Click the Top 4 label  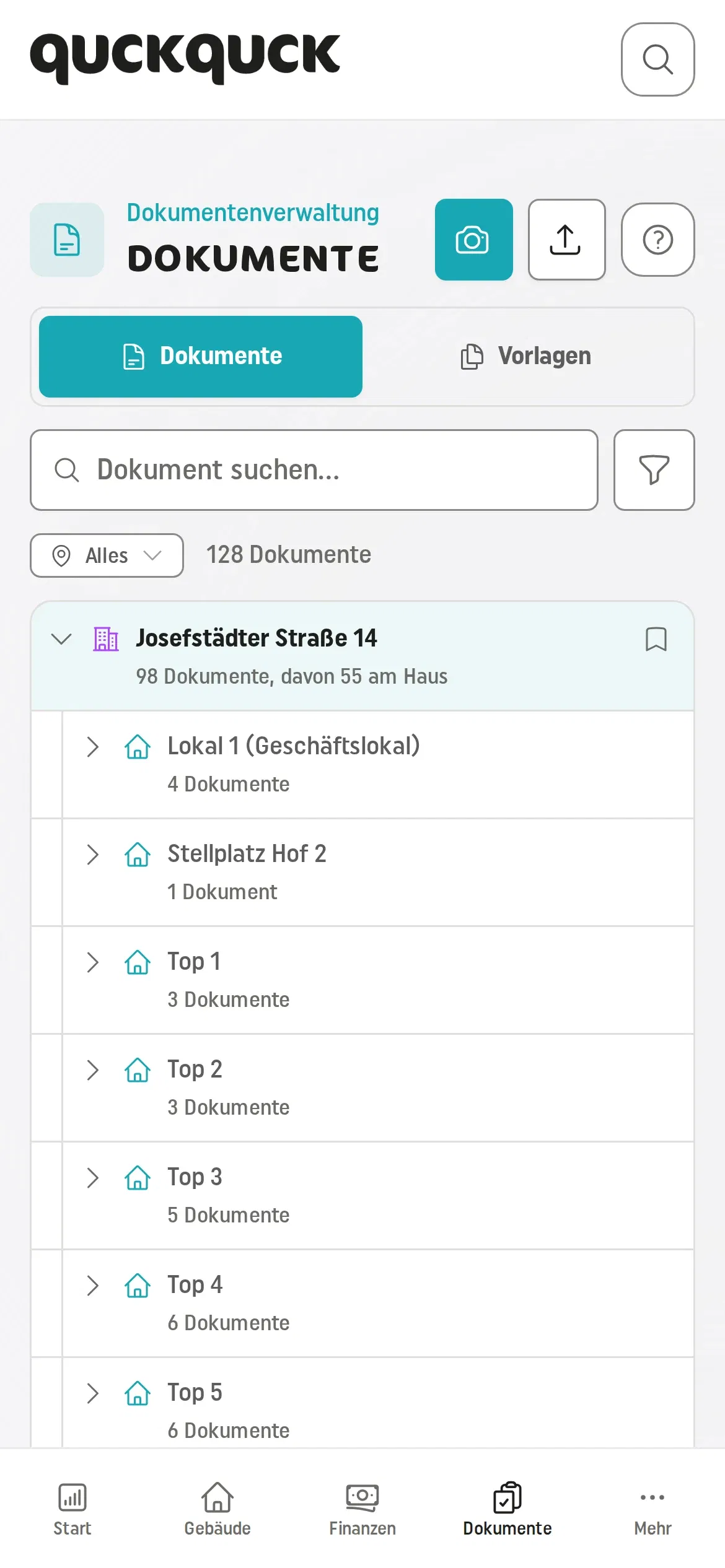click(x=195, y=1285)
